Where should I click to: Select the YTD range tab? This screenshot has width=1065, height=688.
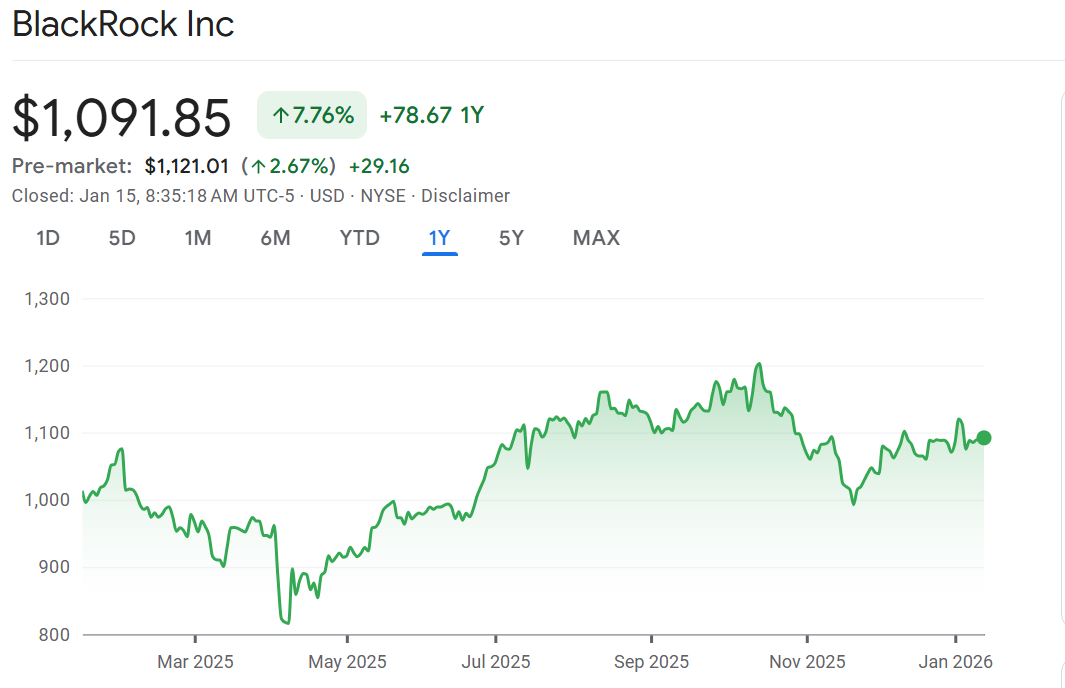[360, 238]
